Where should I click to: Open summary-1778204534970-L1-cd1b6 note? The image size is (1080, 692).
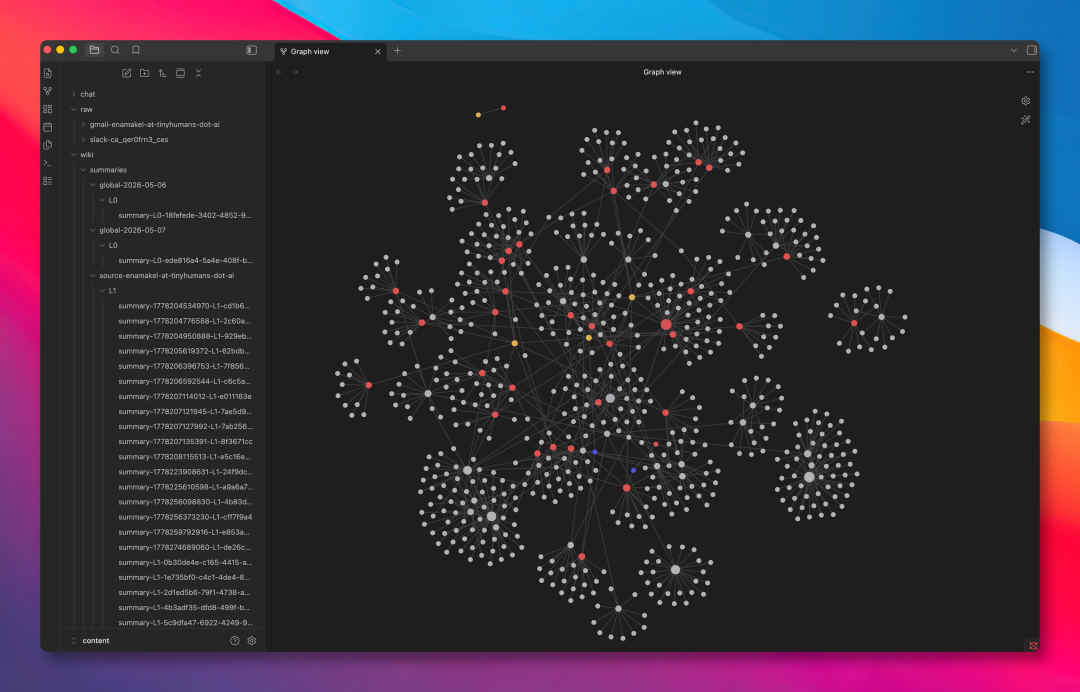(185, 306)
